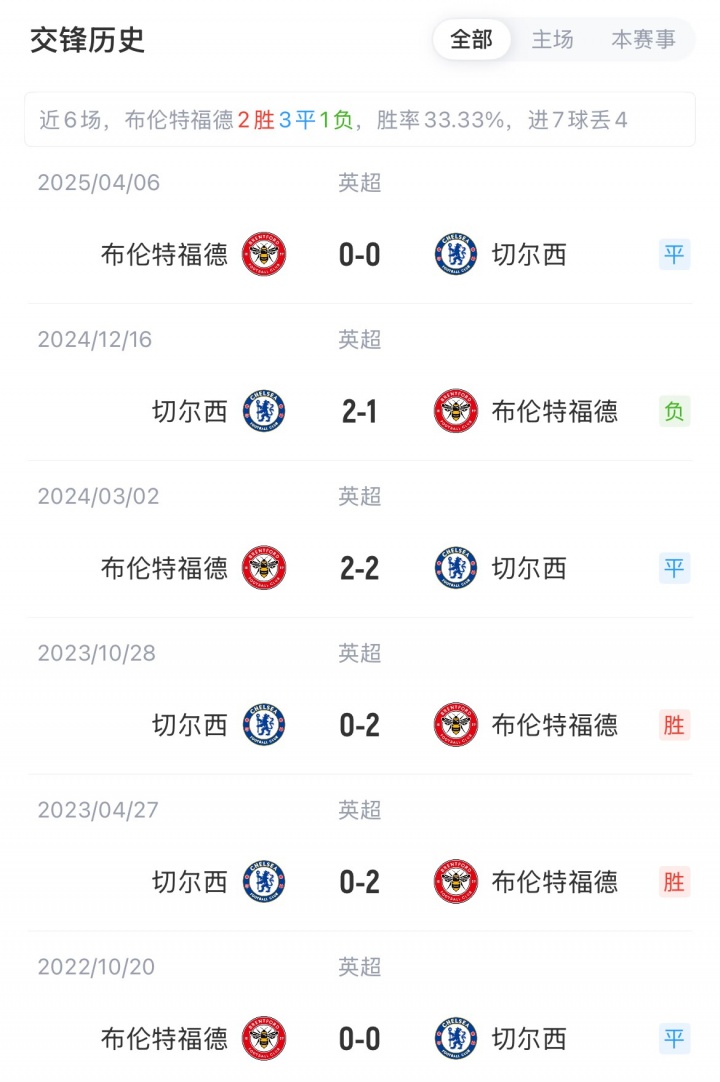
Task: Open the 2-2 score on 2024/03/02
Action: click(360, 568)
